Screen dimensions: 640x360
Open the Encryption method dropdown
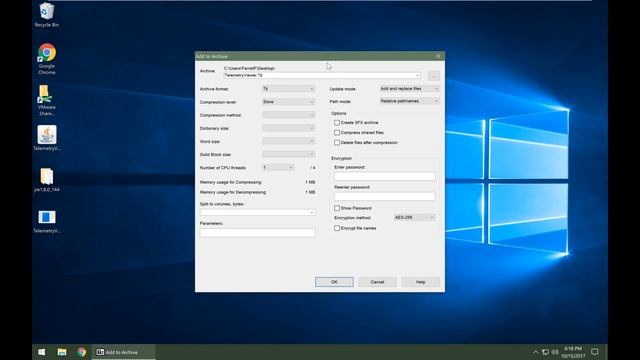[414, 218]
